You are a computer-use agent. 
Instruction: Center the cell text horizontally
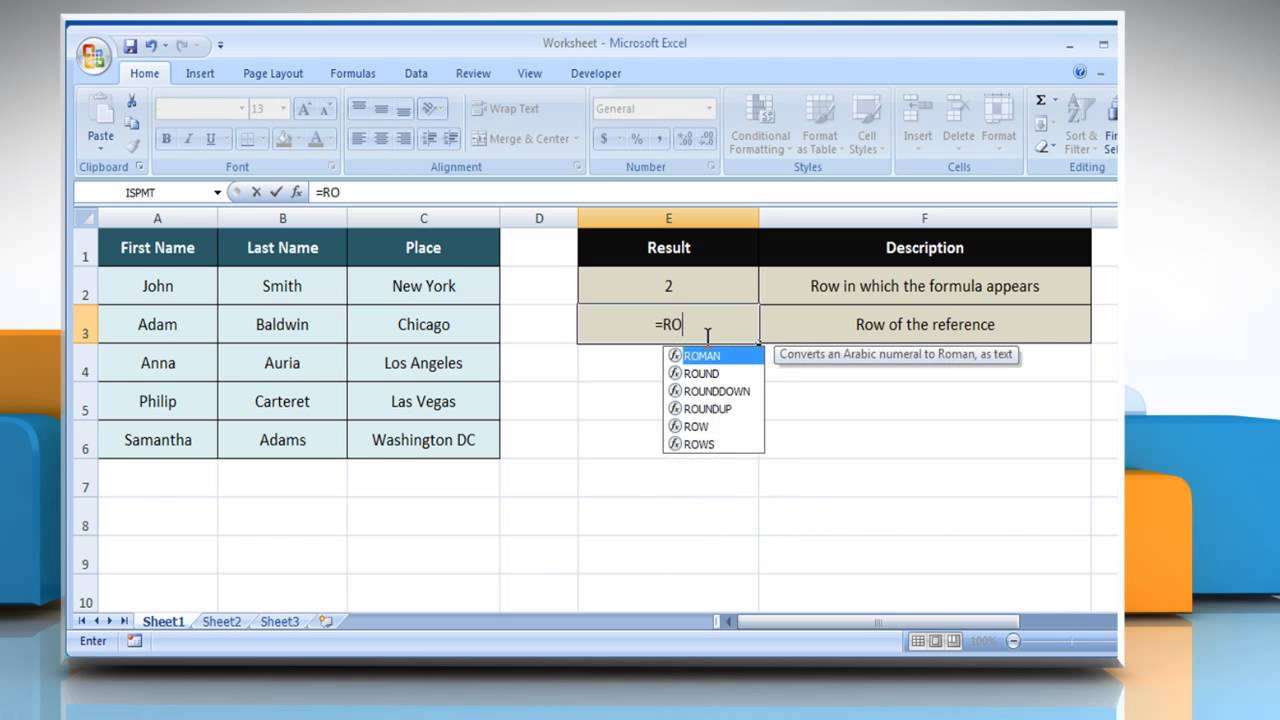tap(381, 139)
